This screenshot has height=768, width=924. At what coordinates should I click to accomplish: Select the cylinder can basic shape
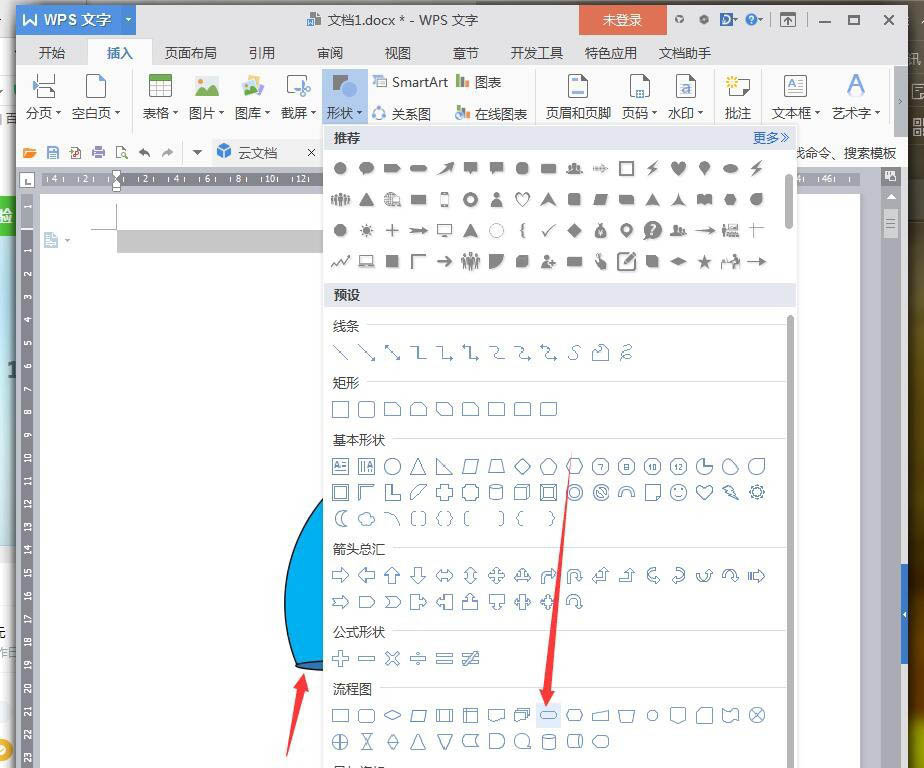point(496,492)
